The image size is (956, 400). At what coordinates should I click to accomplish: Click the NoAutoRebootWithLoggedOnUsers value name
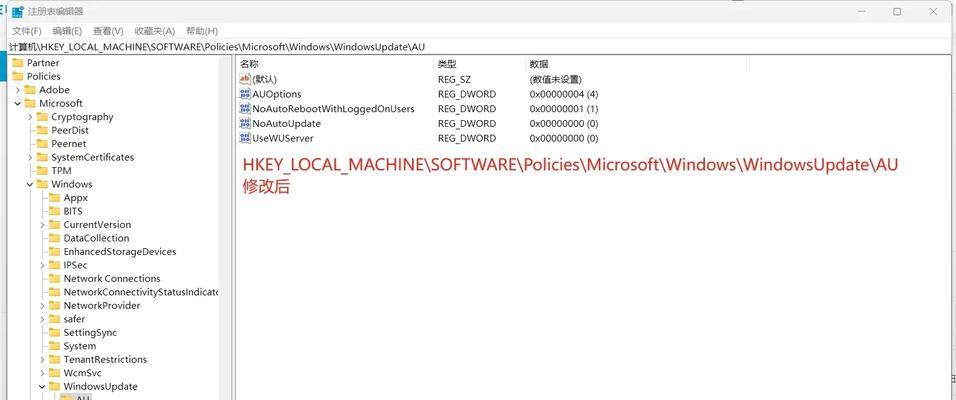pyautogui.click(x=334, y=109)
